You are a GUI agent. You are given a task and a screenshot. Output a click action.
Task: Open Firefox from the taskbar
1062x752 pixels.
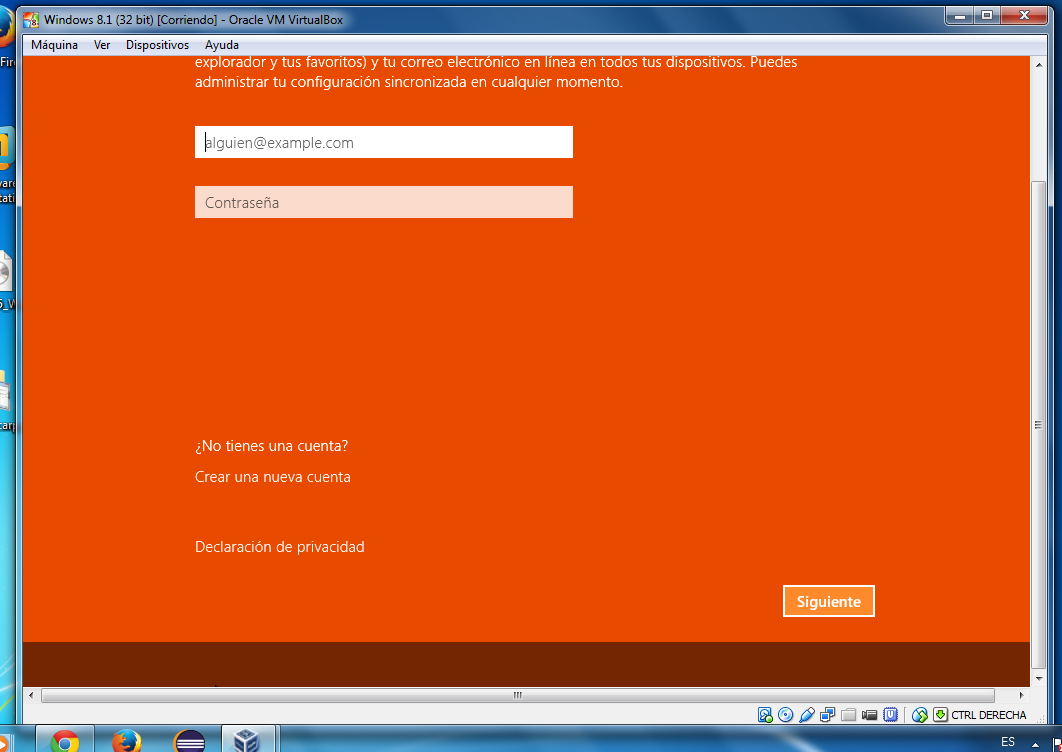pos(127,740)
